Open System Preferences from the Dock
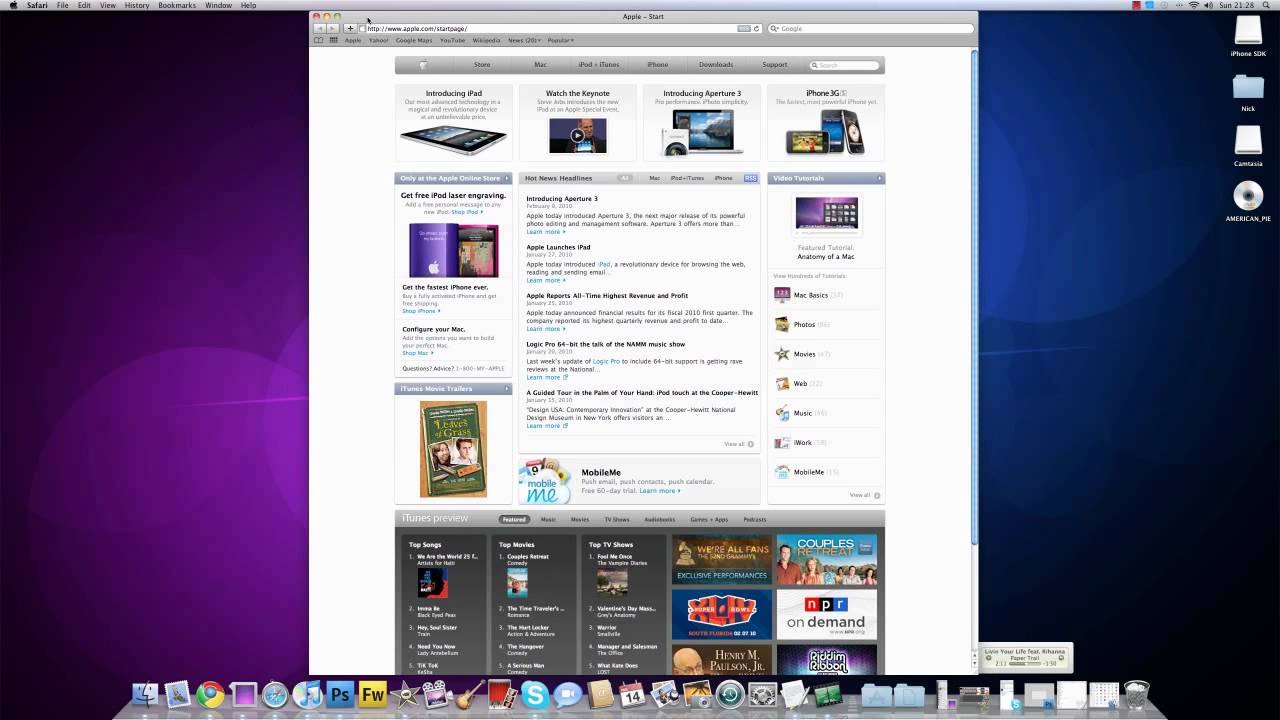 click(762, 695)
